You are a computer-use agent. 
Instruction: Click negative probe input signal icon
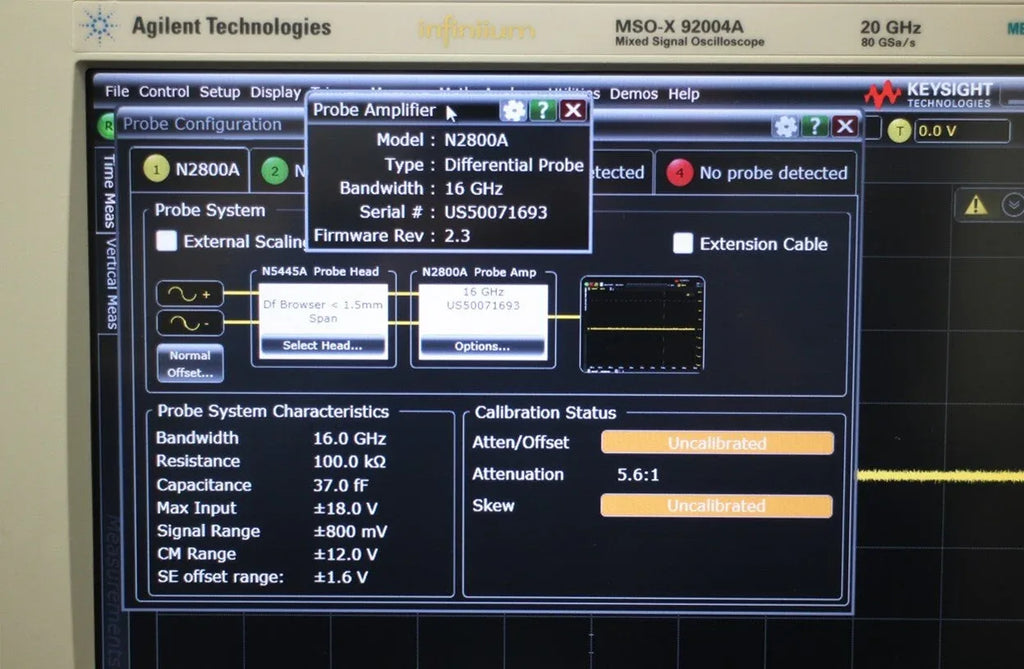pos(190,323)
